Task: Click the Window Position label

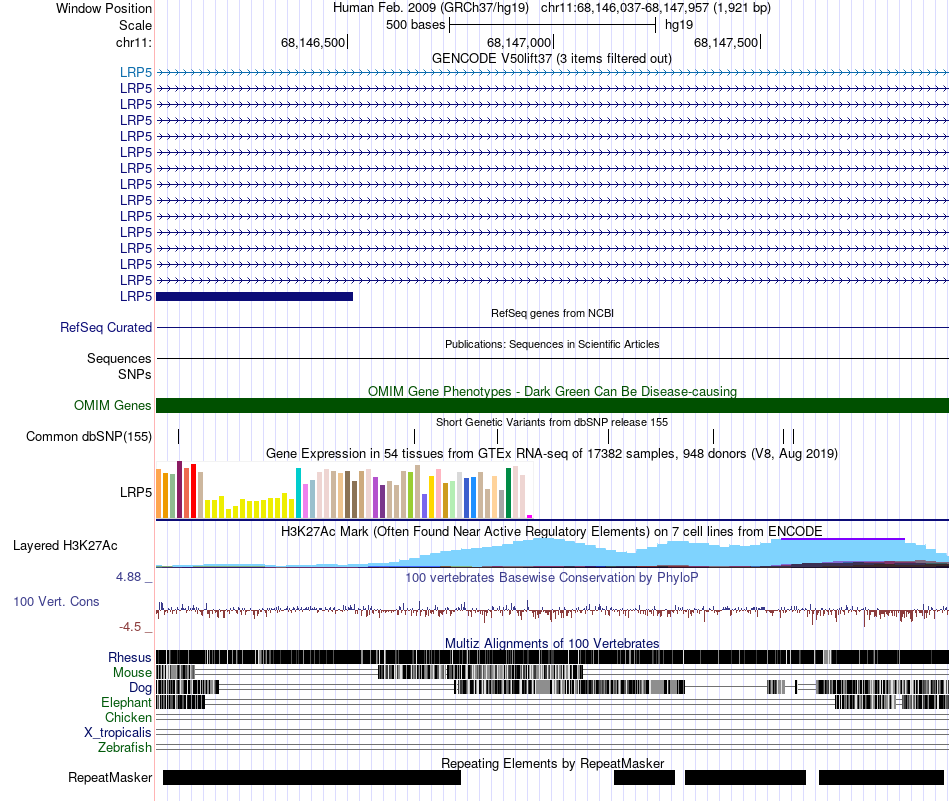Action: pyautogui.click(x=104, y=8)
